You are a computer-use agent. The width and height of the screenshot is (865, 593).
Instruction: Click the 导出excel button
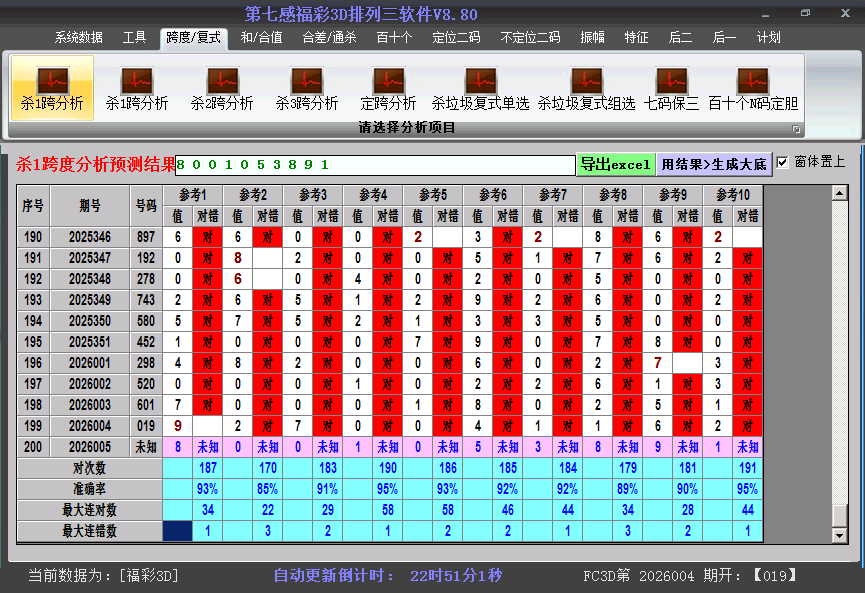pyautogui.click(x=615, y=164)
